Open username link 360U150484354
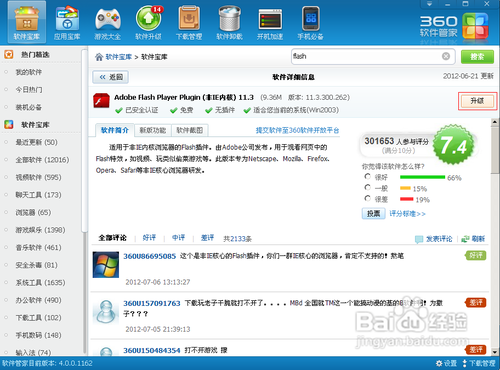This screenshot has height=370, width=500. (152, 350)
